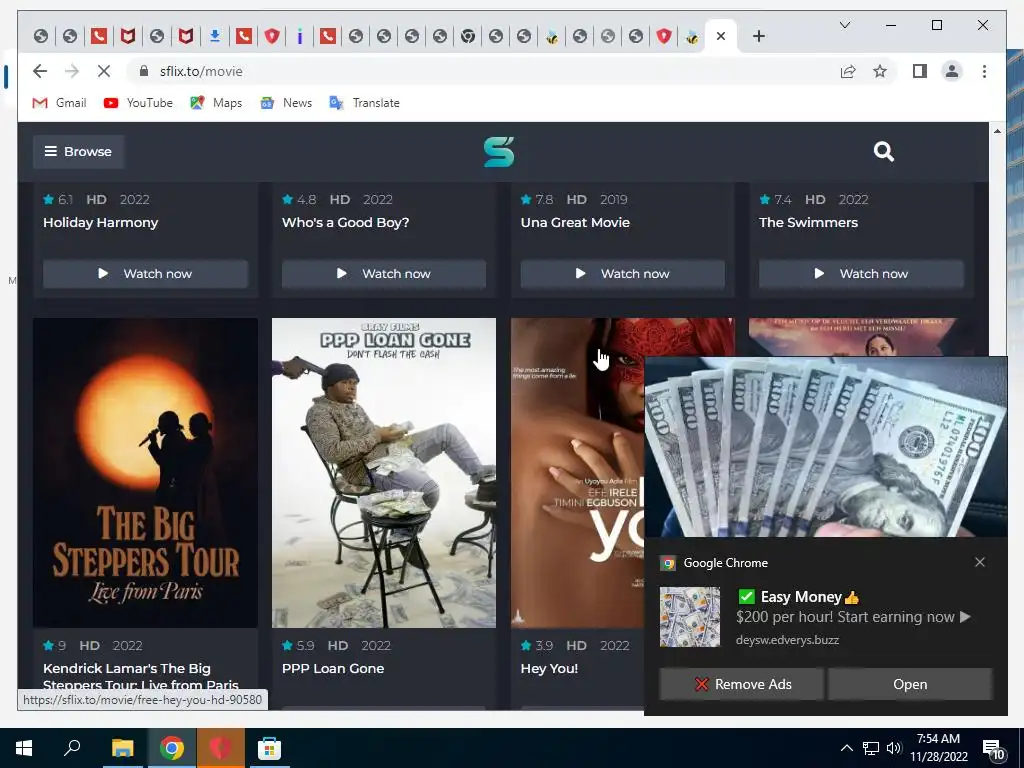Screen dimensions: 1024x768
Task: Switch to the tab with the Chrome logo favicon
Action: click(468, 36)
